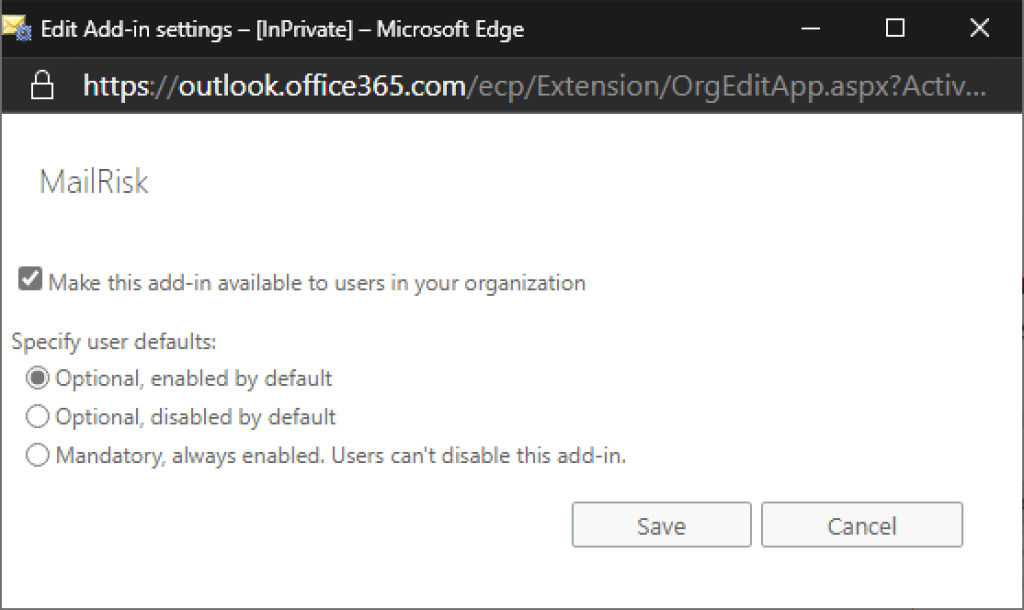Click the outlook.office365.com domain in the URL
The height and width of the screenshot is (610, 1024).
(322, 87)
